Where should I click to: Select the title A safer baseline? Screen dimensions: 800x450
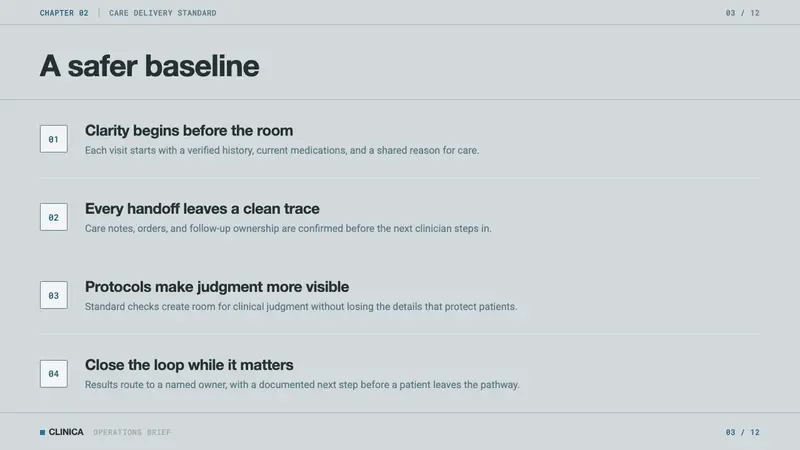click(x=149, y=66)
